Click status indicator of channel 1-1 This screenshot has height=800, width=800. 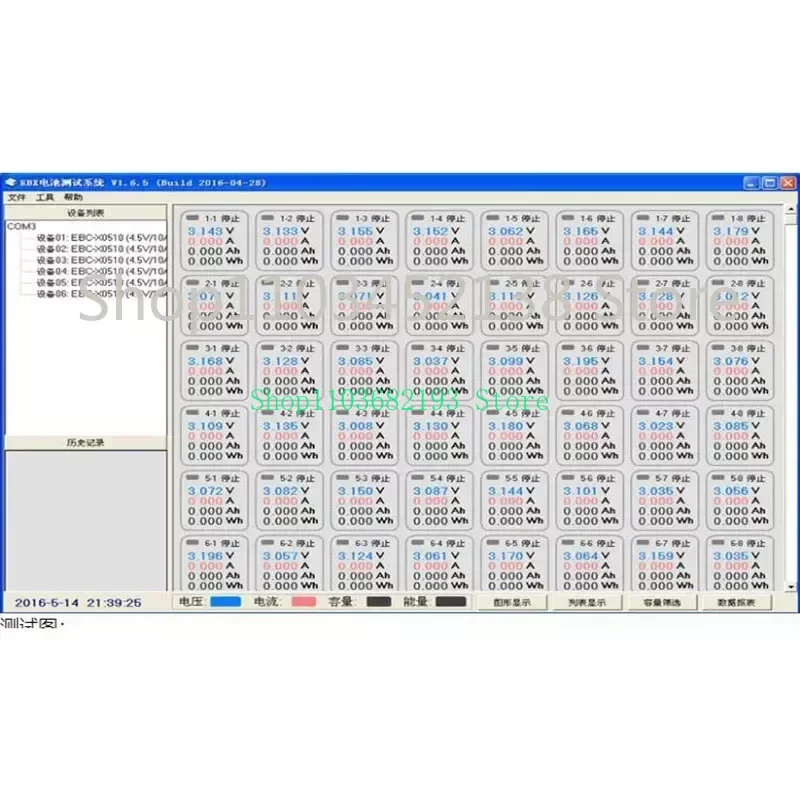(192, 218)
